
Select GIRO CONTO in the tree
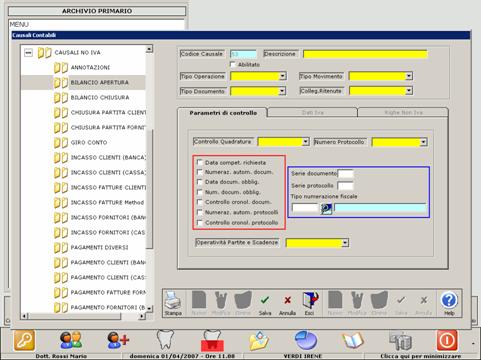(89, 142)
